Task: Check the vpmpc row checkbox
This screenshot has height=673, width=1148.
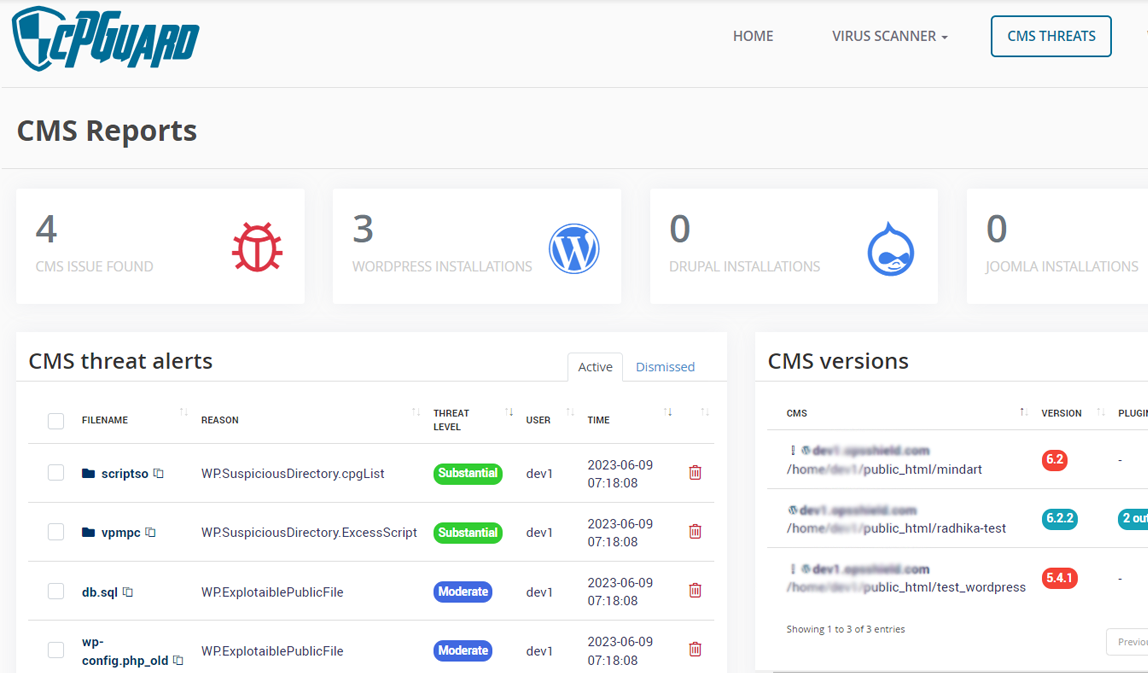Action: pos(56,532)
